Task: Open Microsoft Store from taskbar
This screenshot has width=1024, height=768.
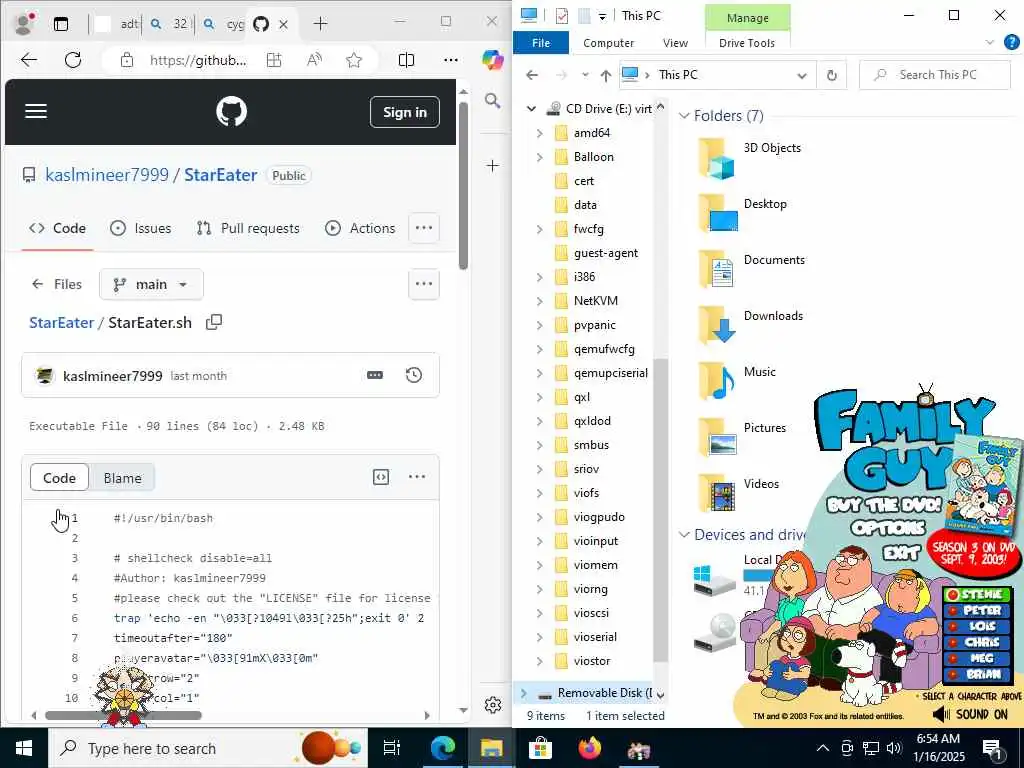Action: click(x=540, y=748)
